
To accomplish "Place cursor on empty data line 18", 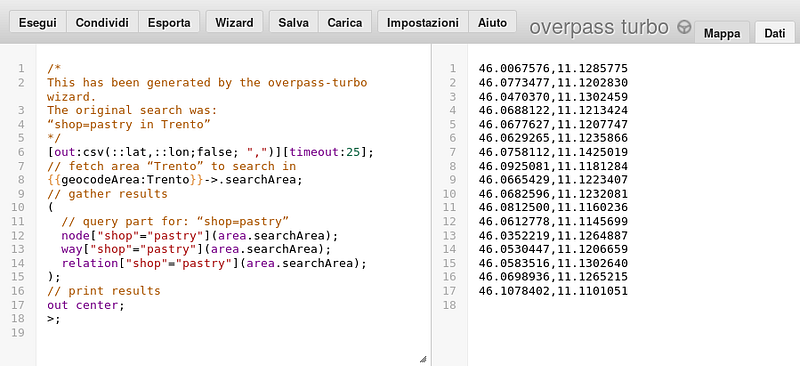I will tap(634, 305).
